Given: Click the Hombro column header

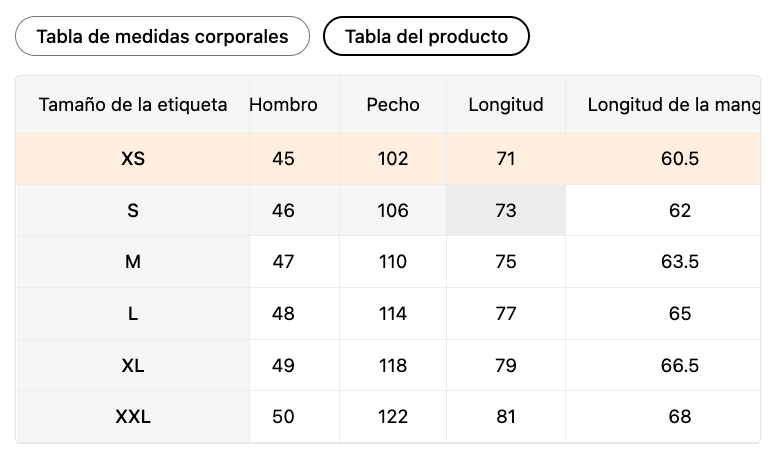Looking at the screenshot, I should click(284, 104).
